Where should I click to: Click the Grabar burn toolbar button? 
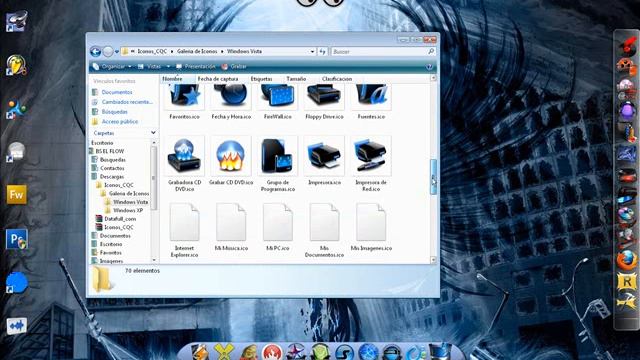click(234, 67)
